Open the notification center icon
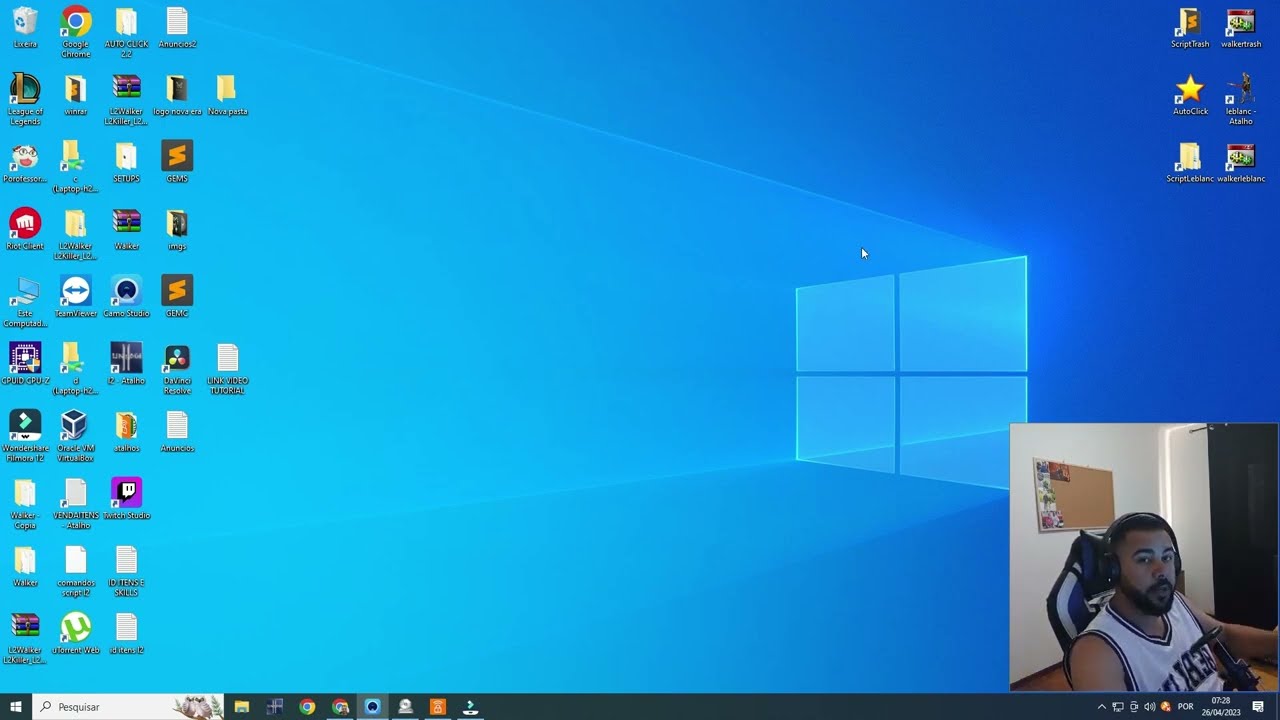 (x=1258, y=707)
